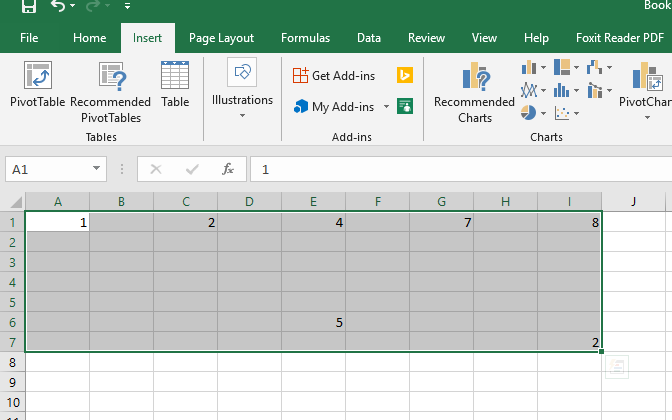Click the Enter checkmark formula button

click(192, 169)
